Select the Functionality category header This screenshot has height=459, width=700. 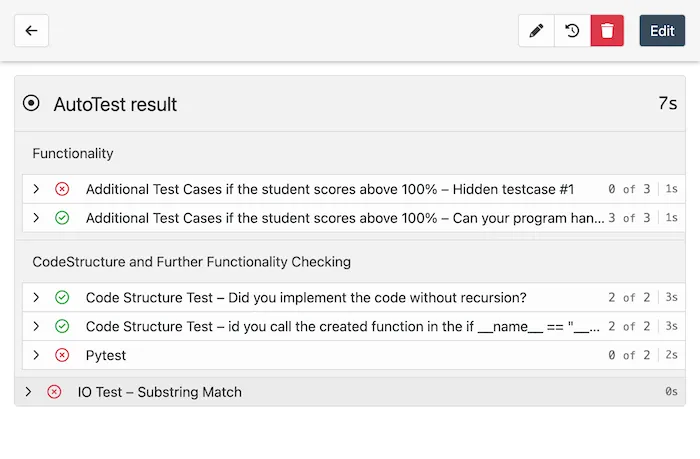coord(73,154)
